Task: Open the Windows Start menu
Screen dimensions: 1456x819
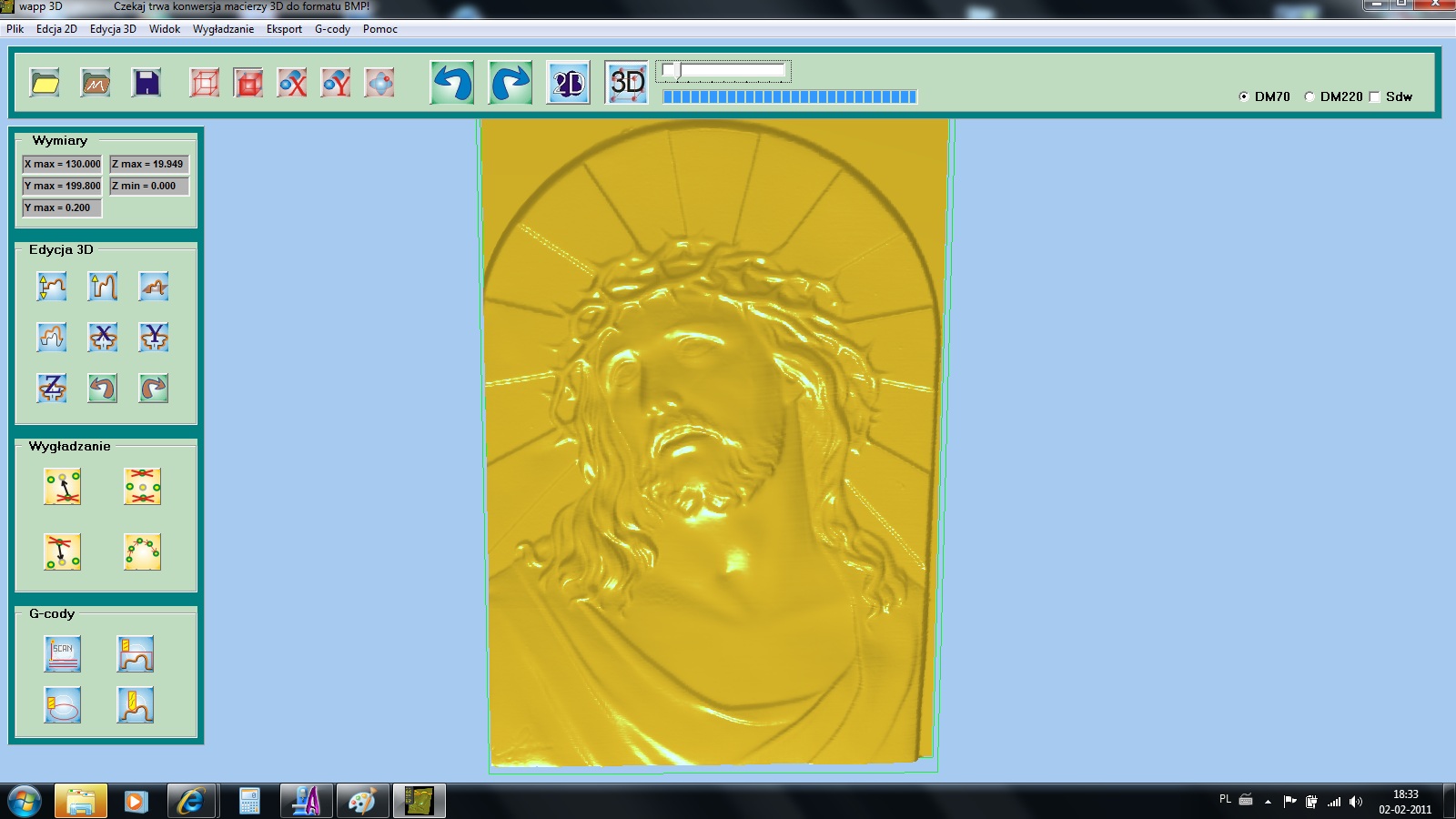Action: 25,802
